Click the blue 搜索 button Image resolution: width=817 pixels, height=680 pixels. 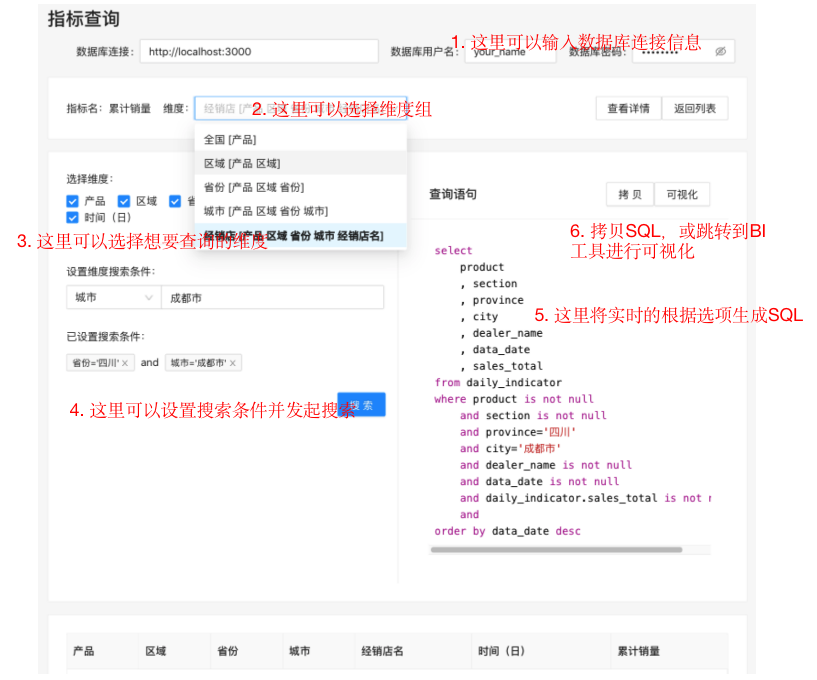(362, 405)
